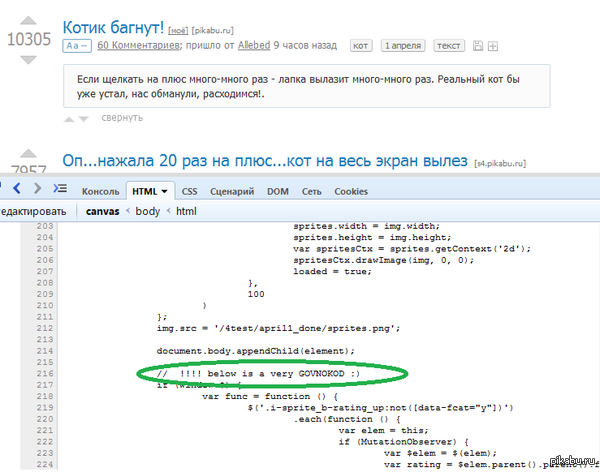Click Firebug forward navigation arrow

[x=37, y=188]
